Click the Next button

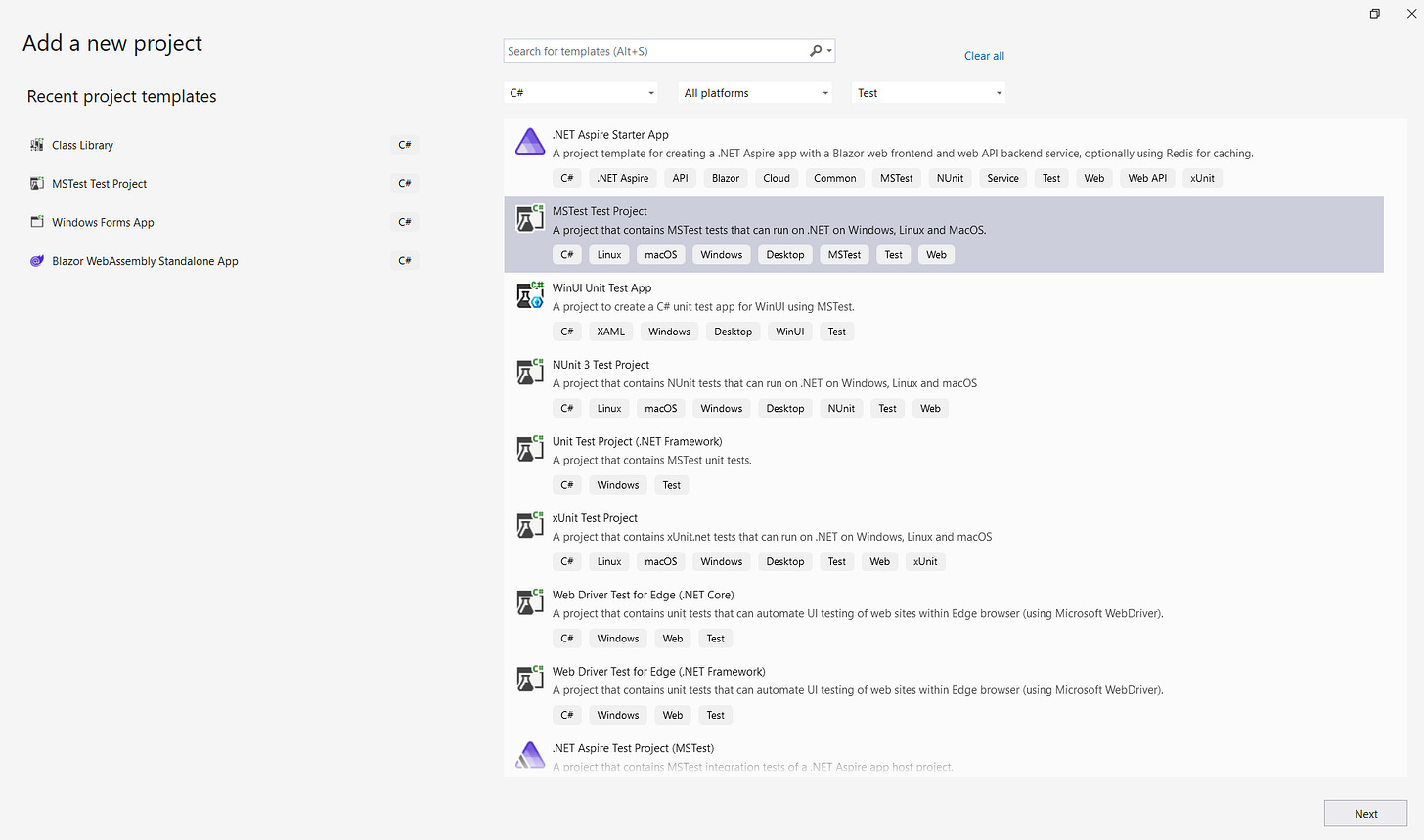pos(1365,814)
